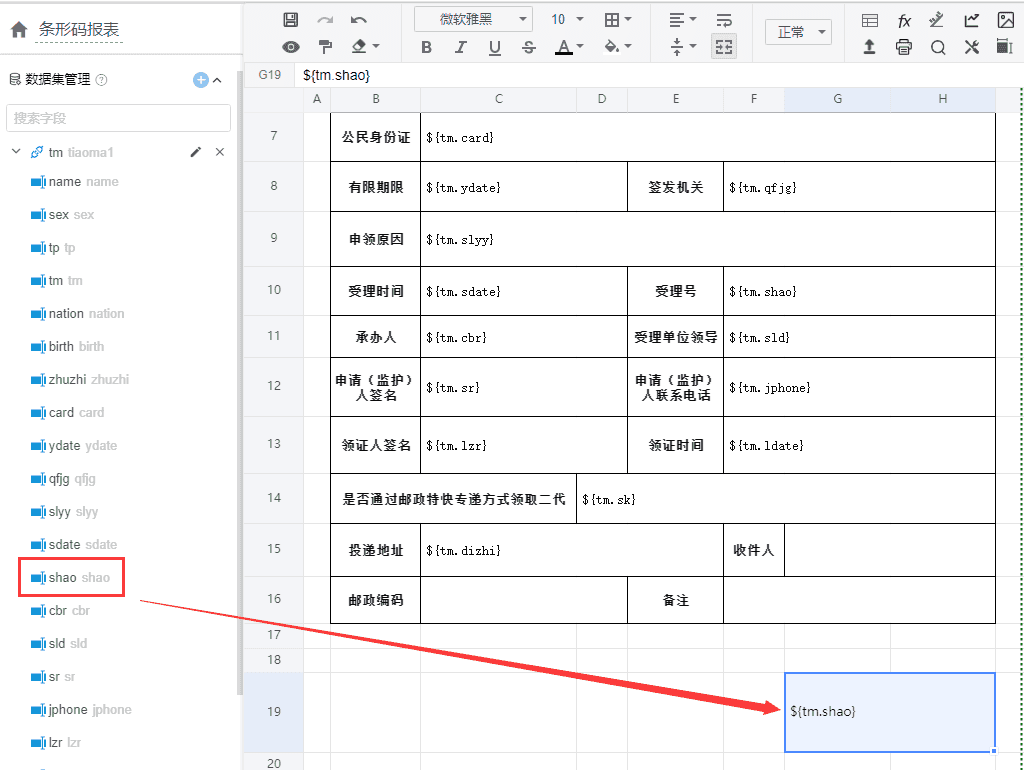Image resolution: width=1024 pixels, height=770 pixels.
Task: Add a new dataset with the plus button
Action: pos(200,80)
